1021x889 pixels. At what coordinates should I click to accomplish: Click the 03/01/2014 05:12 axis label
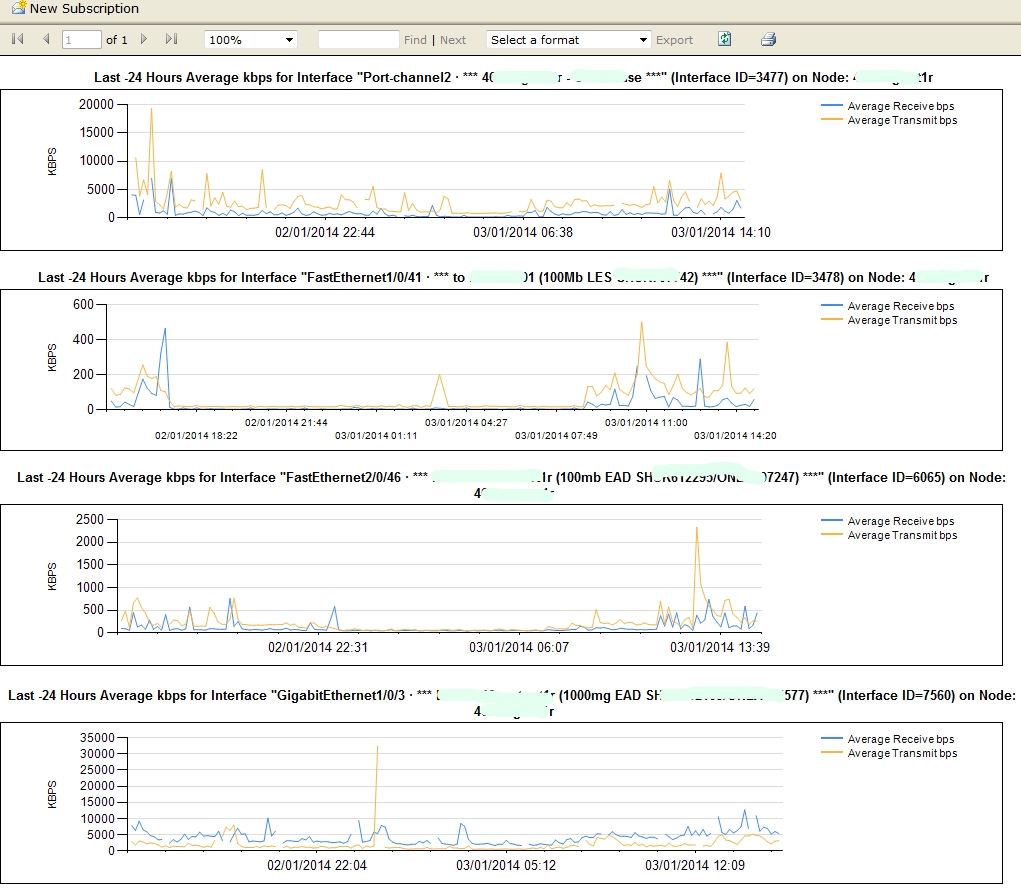506,866
